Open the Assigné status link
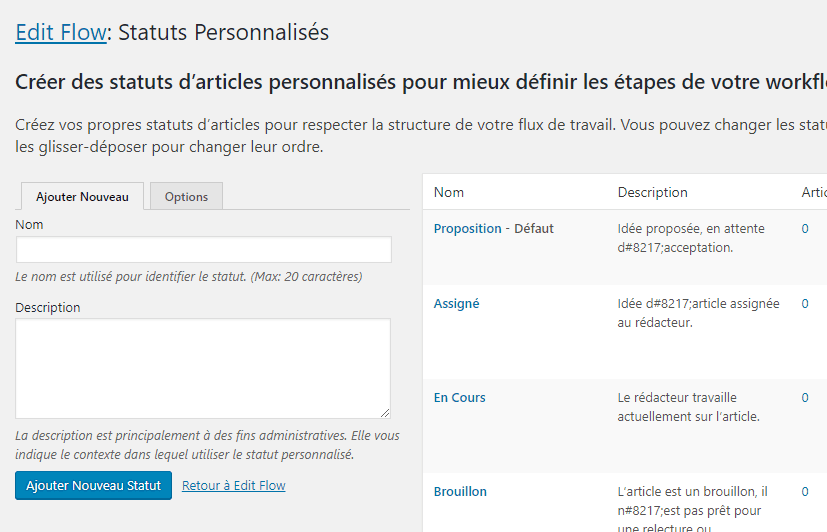The image size is (827, 532). 456,304
